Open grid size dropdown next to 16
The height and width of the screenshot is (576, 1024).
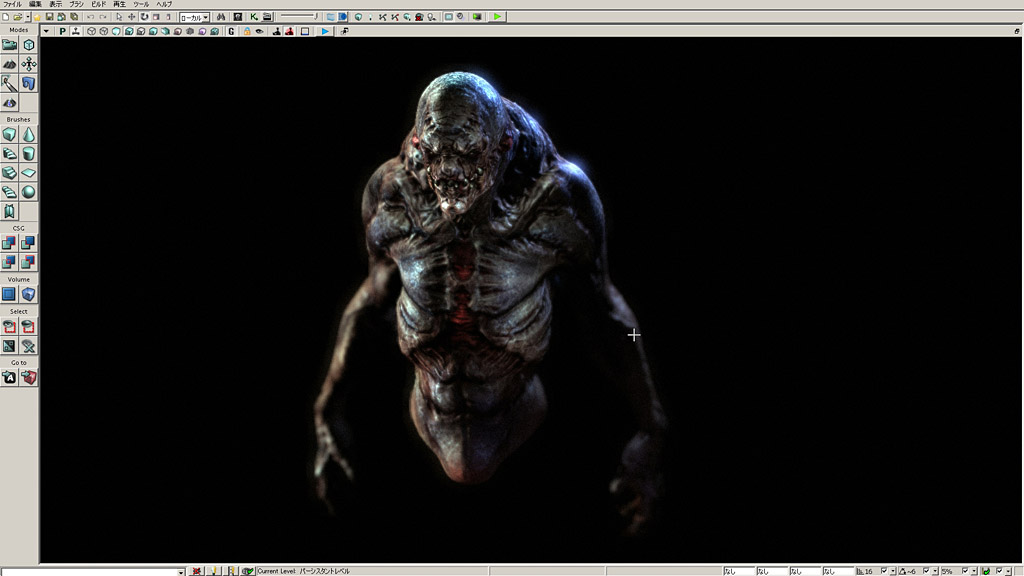[x=892, y=571]
